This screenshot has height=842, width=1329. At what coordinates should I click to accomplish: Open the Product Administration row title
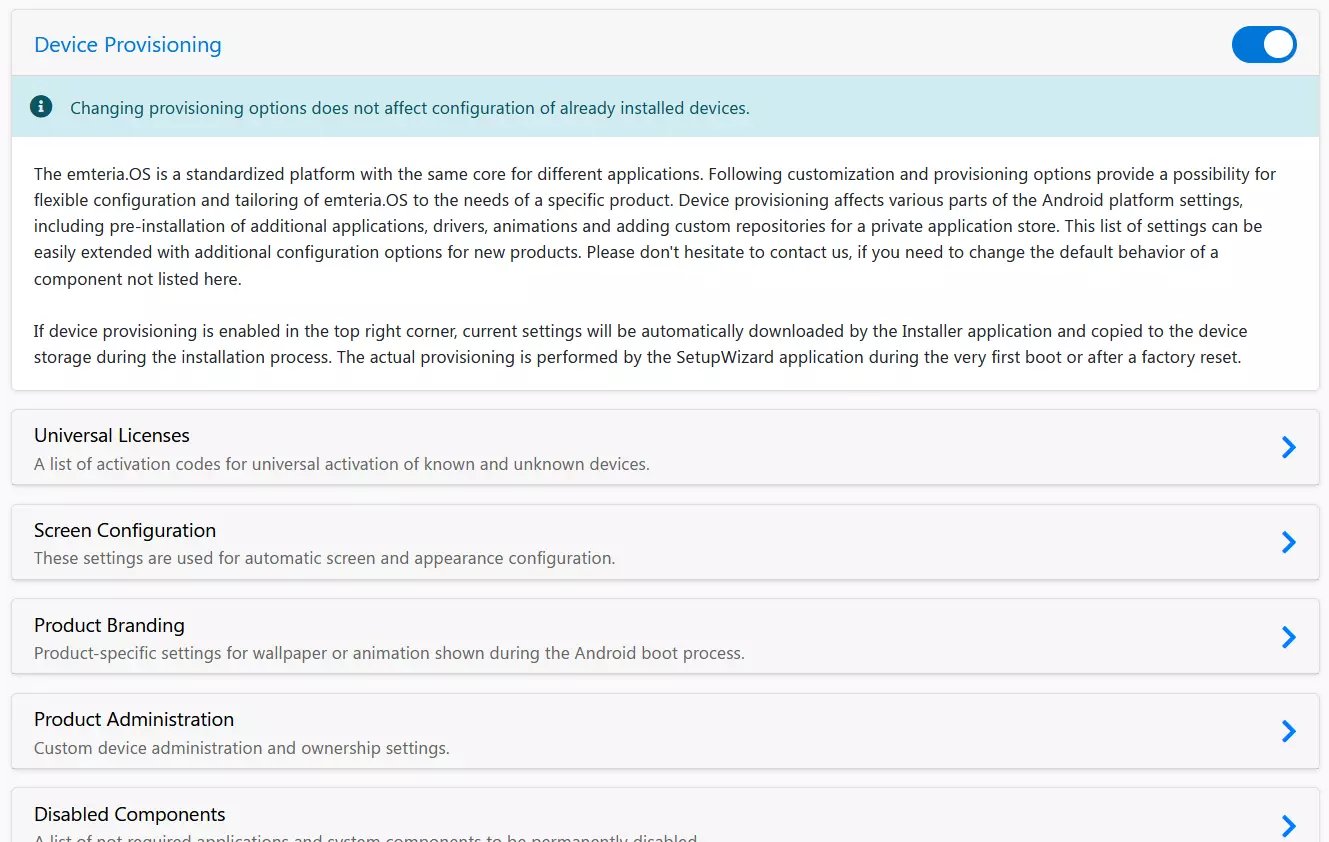134,720
